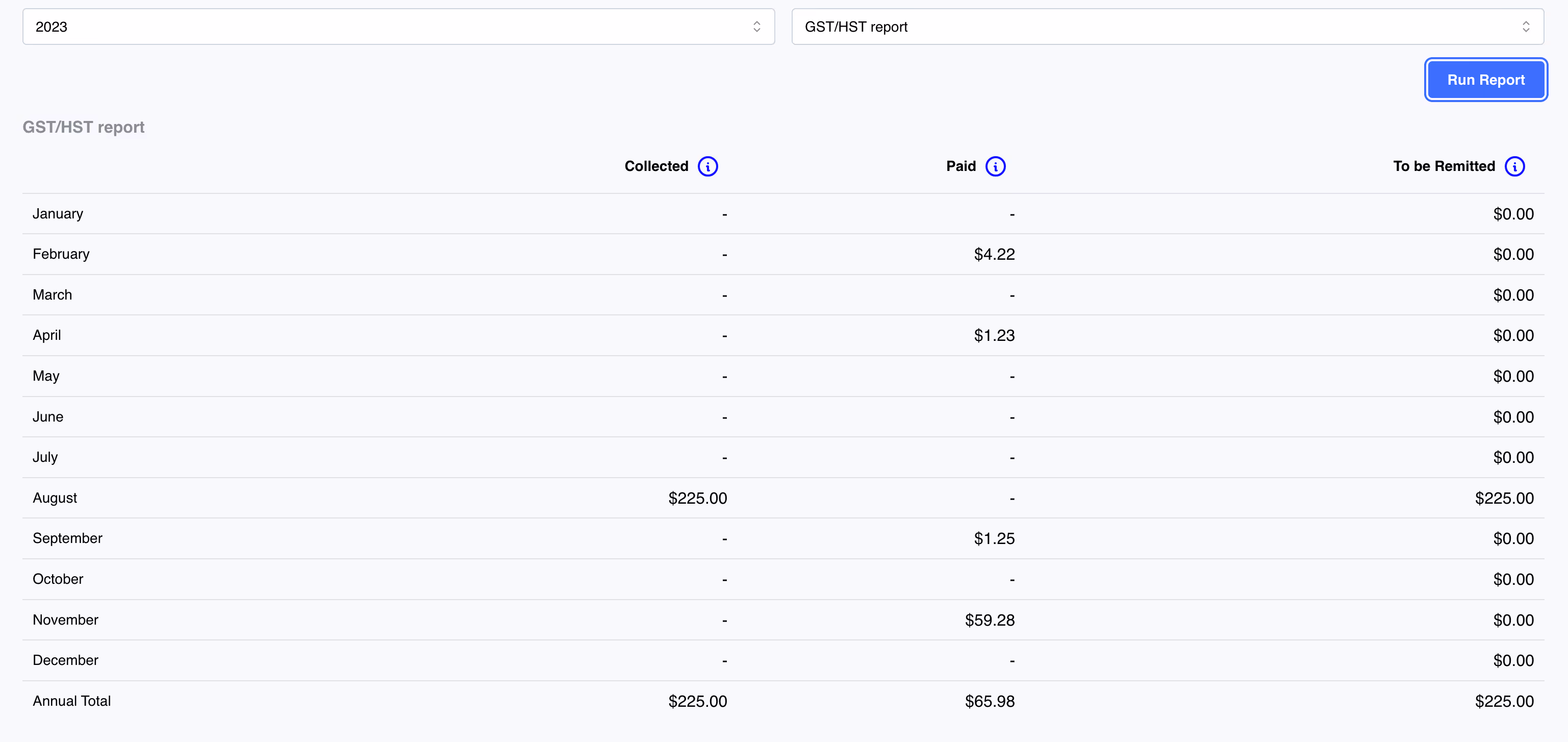Select June's $0.00 to be remitted
The width and height of the screenshot is (1568, 742).
pos(1513,417)
